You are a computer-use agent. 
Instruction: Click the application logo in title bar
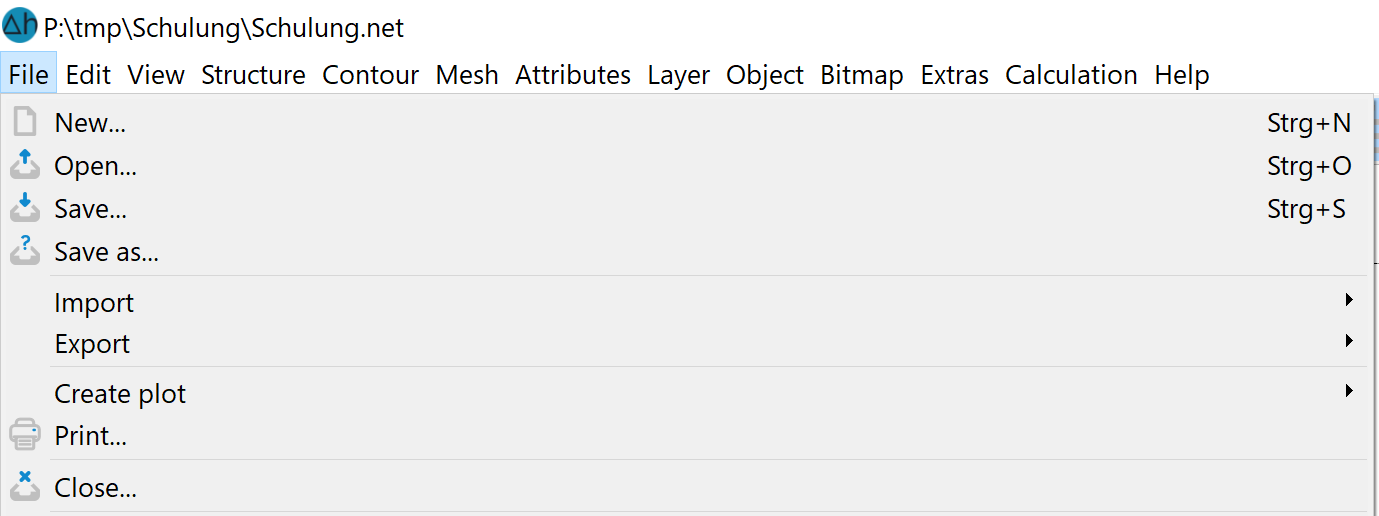[x=20, y=25]
